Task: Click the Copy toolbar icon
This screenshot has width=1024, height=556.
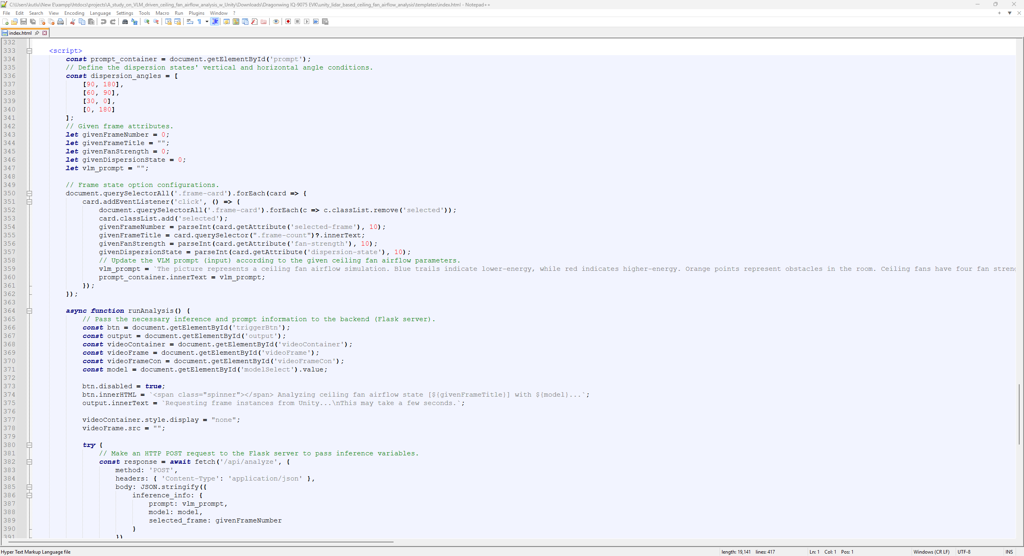Action: click(x=82, y=22)
